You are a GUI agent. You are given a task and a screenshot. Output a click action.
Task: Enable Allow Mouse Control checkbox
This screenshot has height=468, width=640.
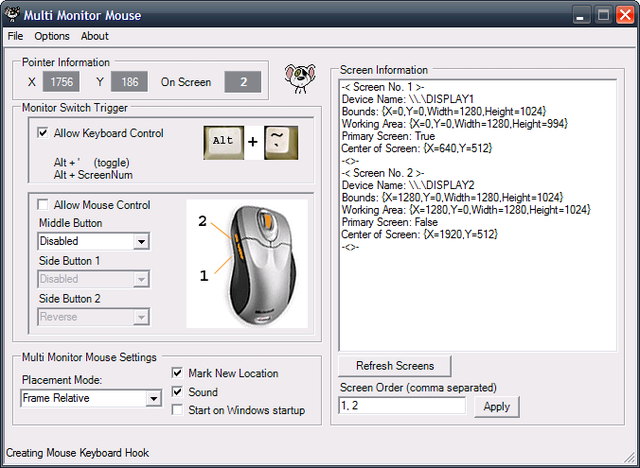tap(42, 204)
